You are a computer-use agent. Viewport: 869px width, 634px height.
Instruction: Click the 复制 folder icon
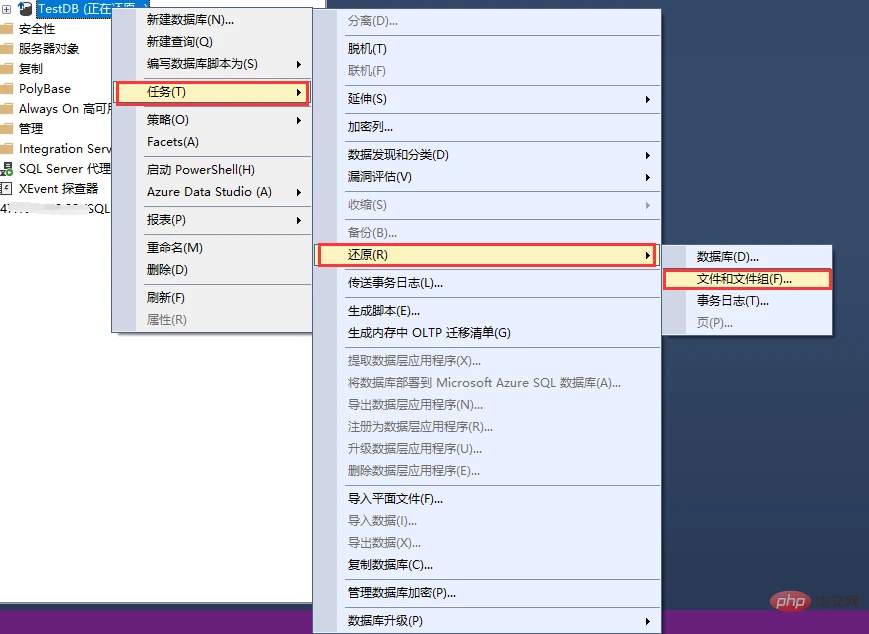6,69
